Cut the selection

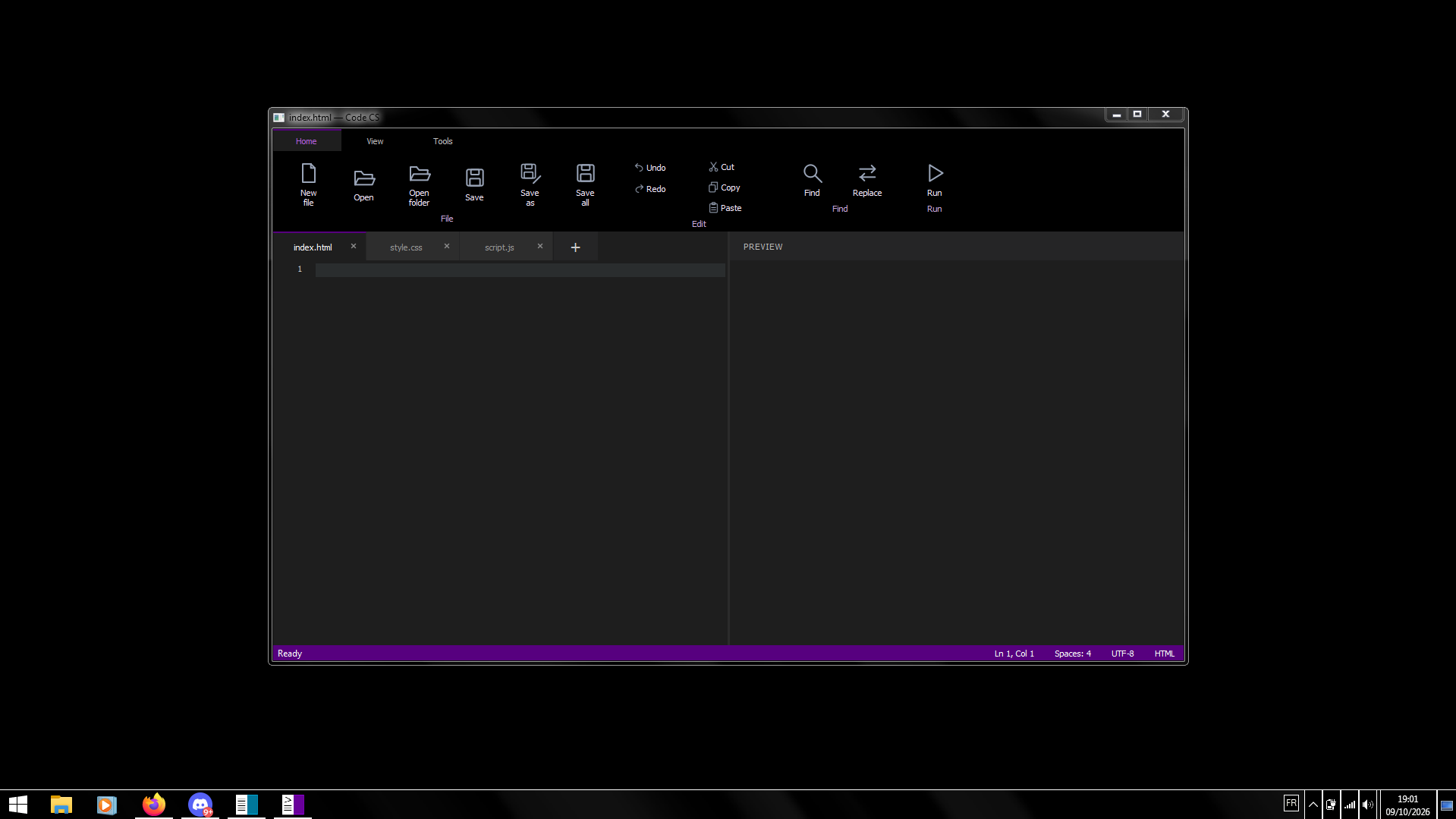[722, 167]
